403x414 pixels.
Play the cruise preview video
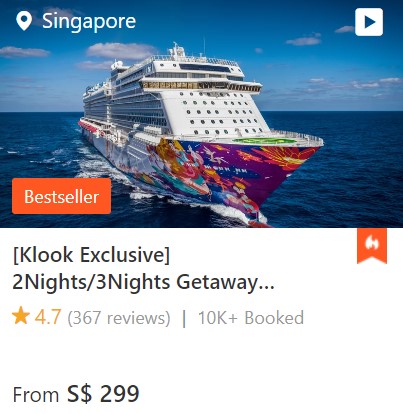[369, 22]
